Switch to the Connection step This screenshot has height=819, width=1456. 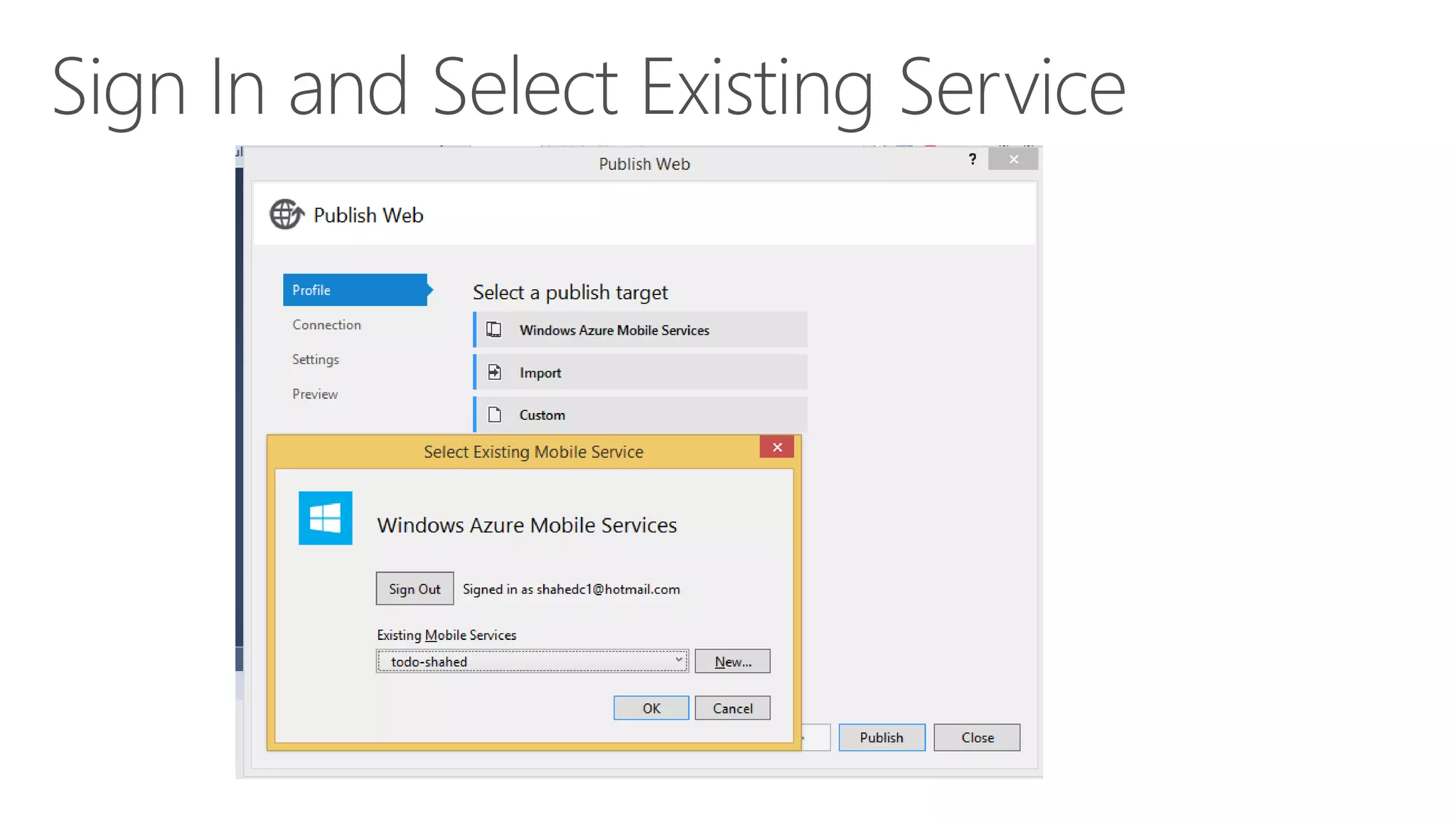(x=327, y=325)
